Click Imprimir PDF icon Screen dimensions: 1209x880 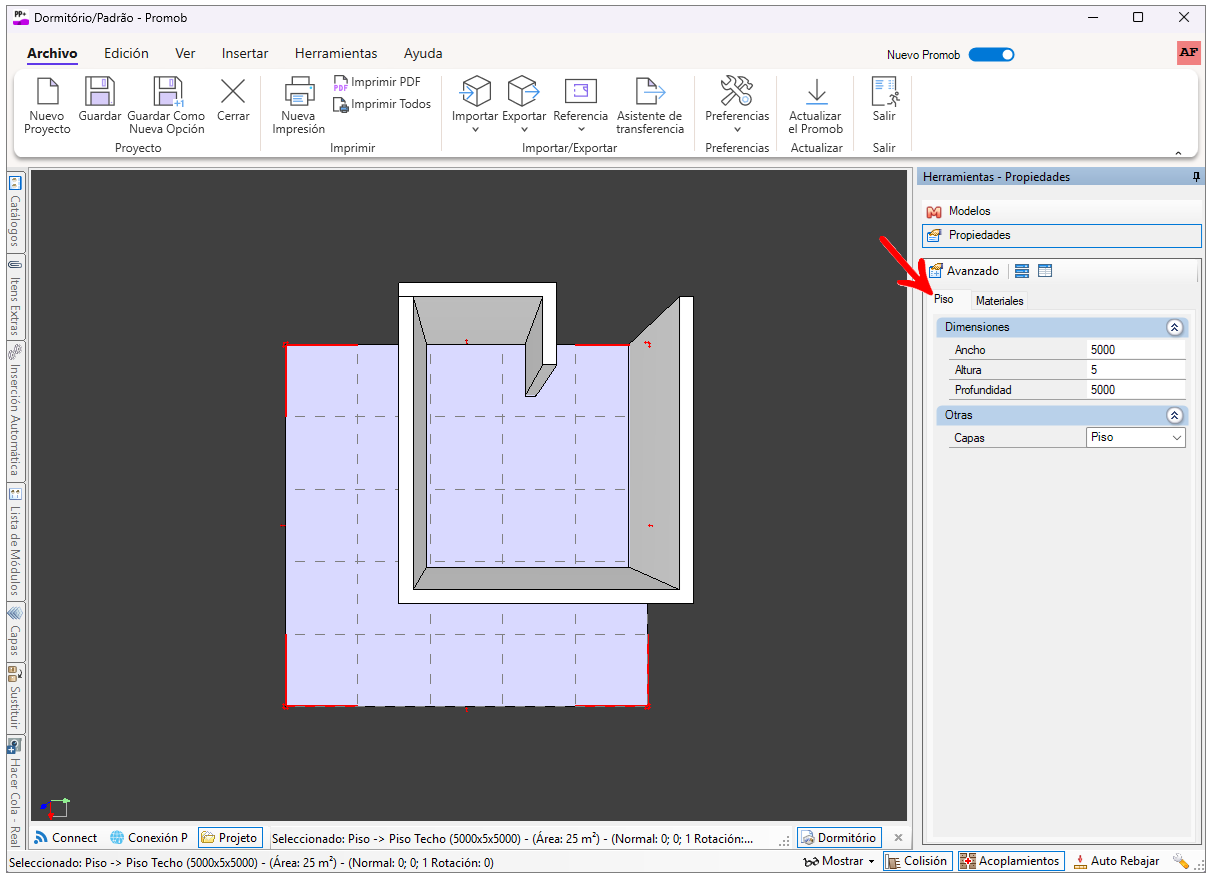[341, 83]
